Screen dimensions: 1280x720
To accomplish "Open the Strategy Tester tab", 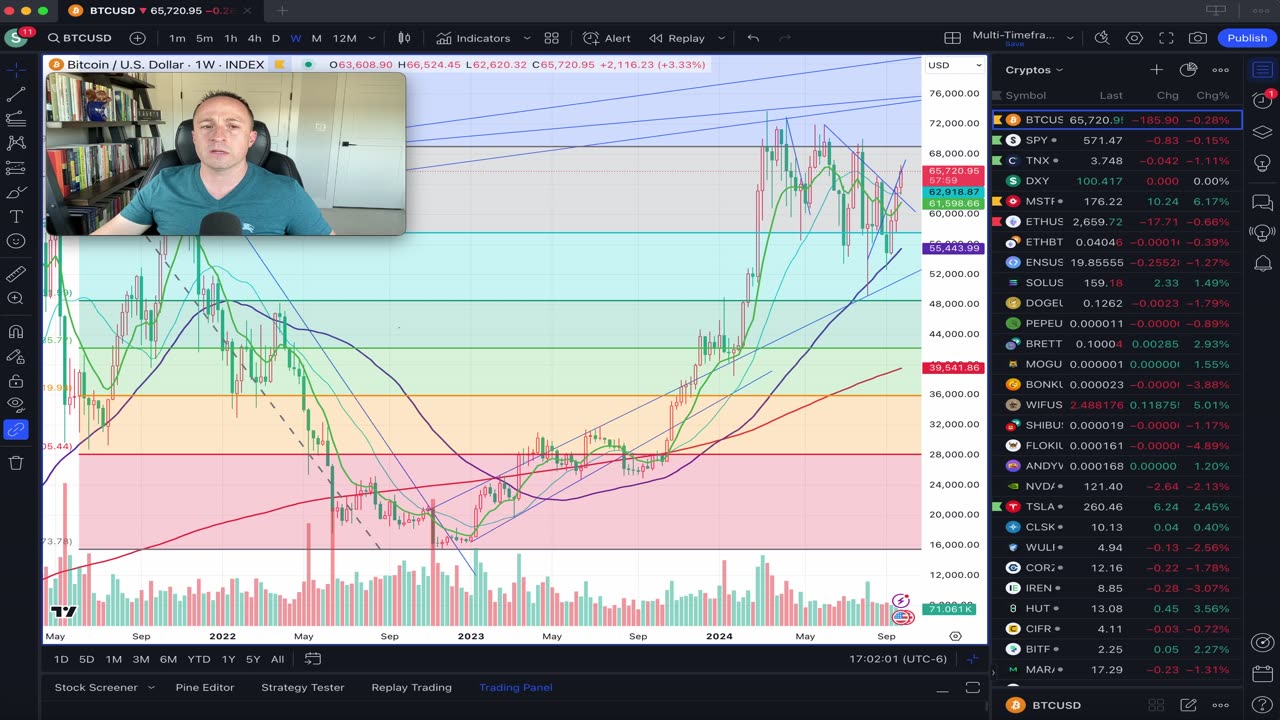I will pyautogui.click(x=302, y=687).
